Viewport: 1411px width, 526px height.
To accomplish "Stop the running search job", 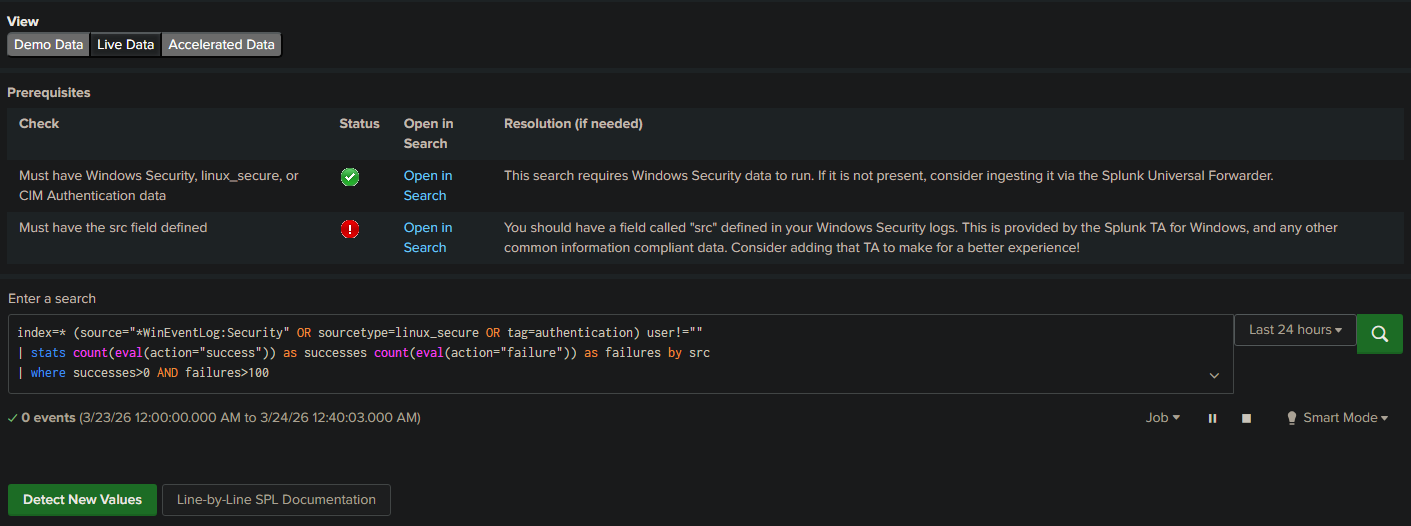I will (1246, 418).
